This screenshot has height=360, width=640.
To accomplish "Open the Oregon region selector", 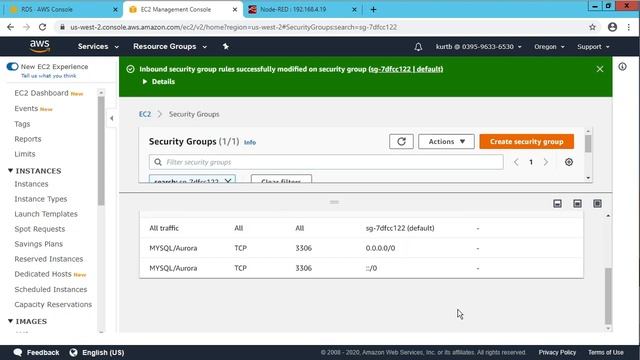I will pos(549,47).
